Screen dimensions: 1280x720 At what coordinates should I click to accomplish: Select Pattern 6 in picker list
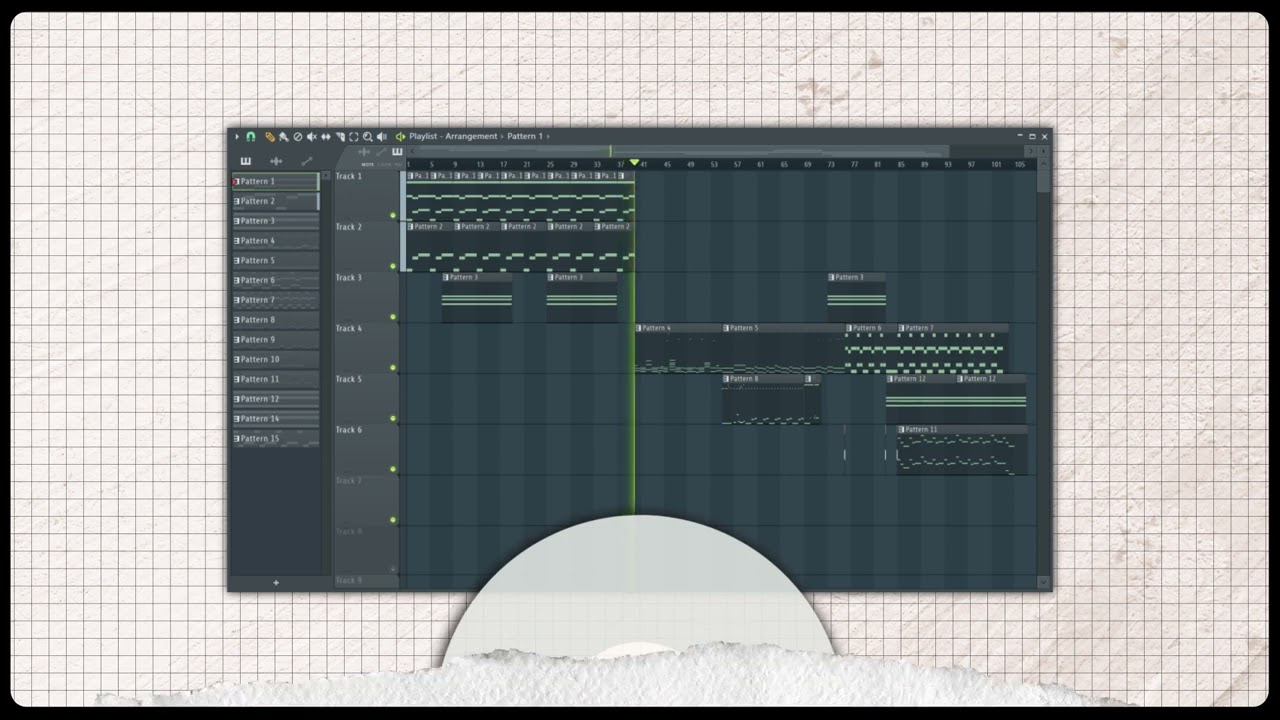(x=275, y=280)
